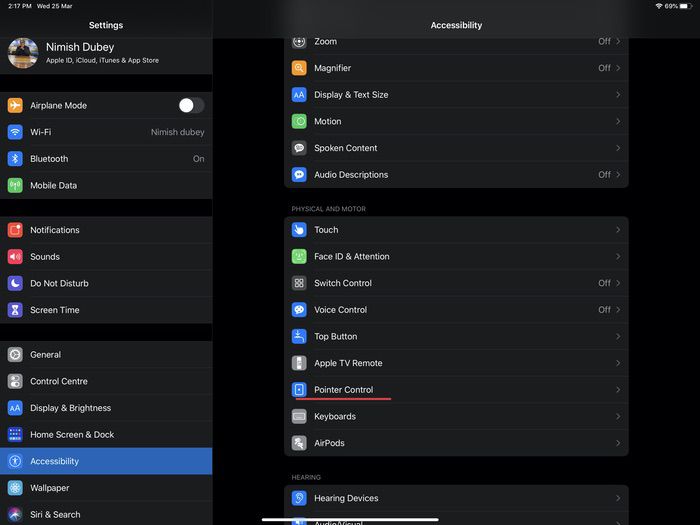Tap the Home Screen & Dock grid icon
The image size is (700, 525).
(15, 434)
